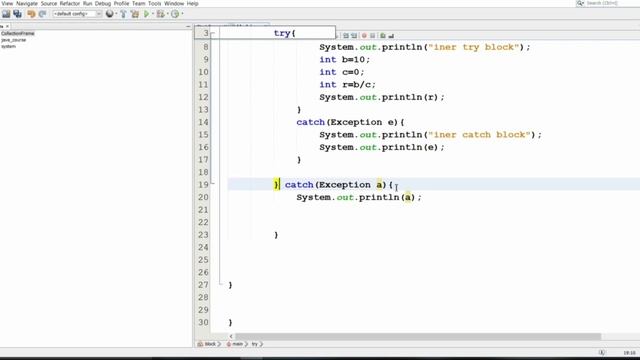Collapse the code fold at line 3
The width and height of the screenshot is (640, 360).
tap(213, 33)
